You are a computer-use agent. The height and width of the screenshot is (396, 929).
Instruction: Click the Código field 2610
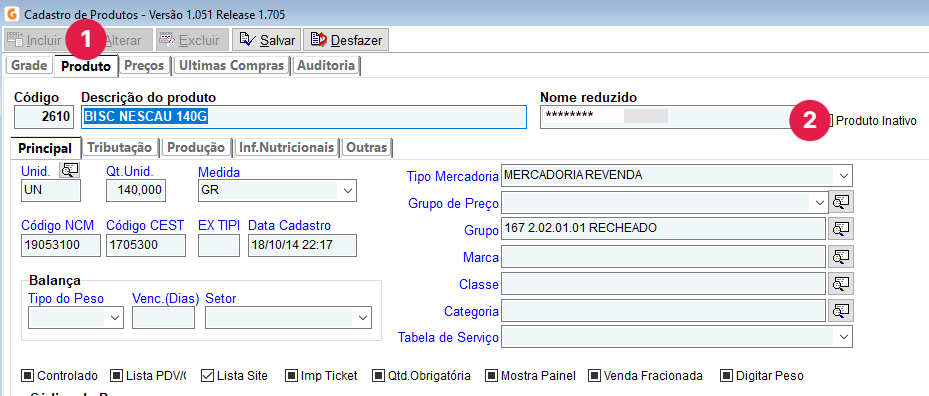(x=43, y=117)
